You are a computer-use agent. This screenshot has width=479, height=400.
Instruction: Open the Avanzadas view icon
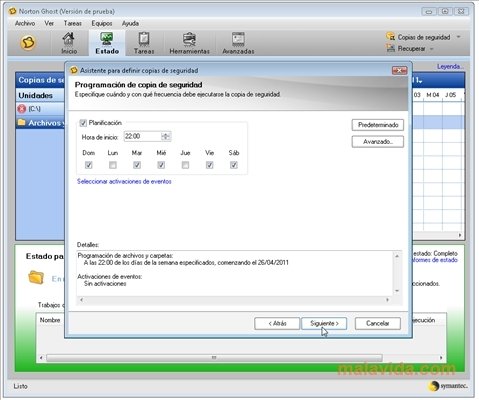coord(238,39)
